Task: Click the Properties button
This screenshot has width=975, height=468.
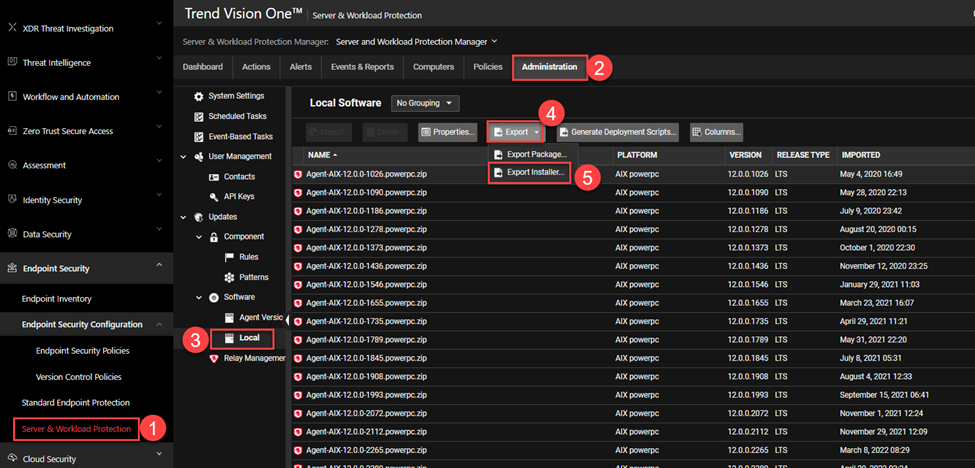Action: coord(448,132)
